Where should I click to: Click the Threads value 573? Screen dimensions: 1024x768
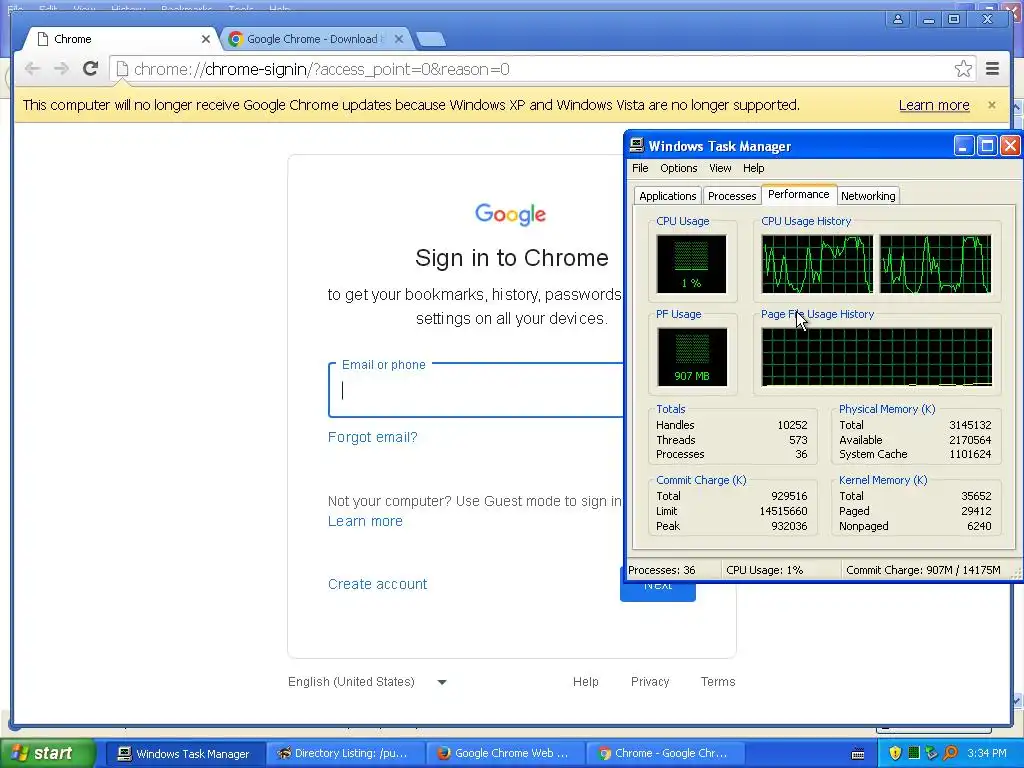[798, 440]
